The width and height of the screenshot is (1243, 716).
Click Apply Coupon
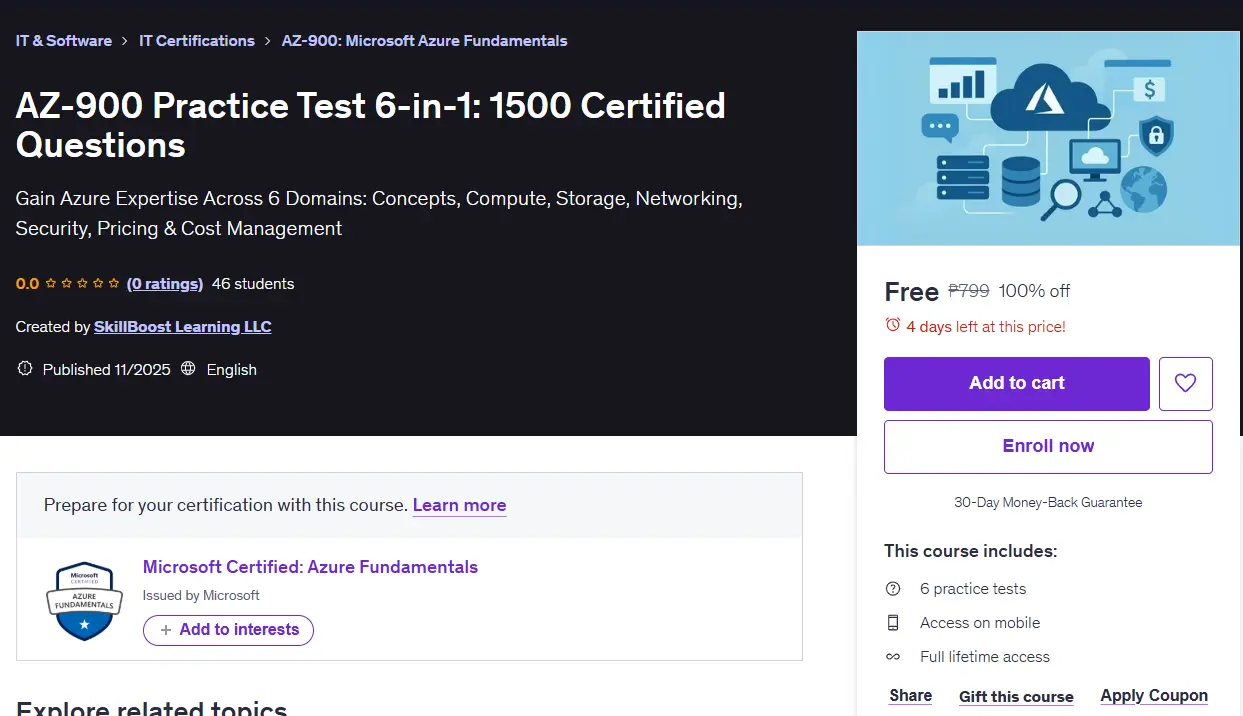click(1154, 696)
